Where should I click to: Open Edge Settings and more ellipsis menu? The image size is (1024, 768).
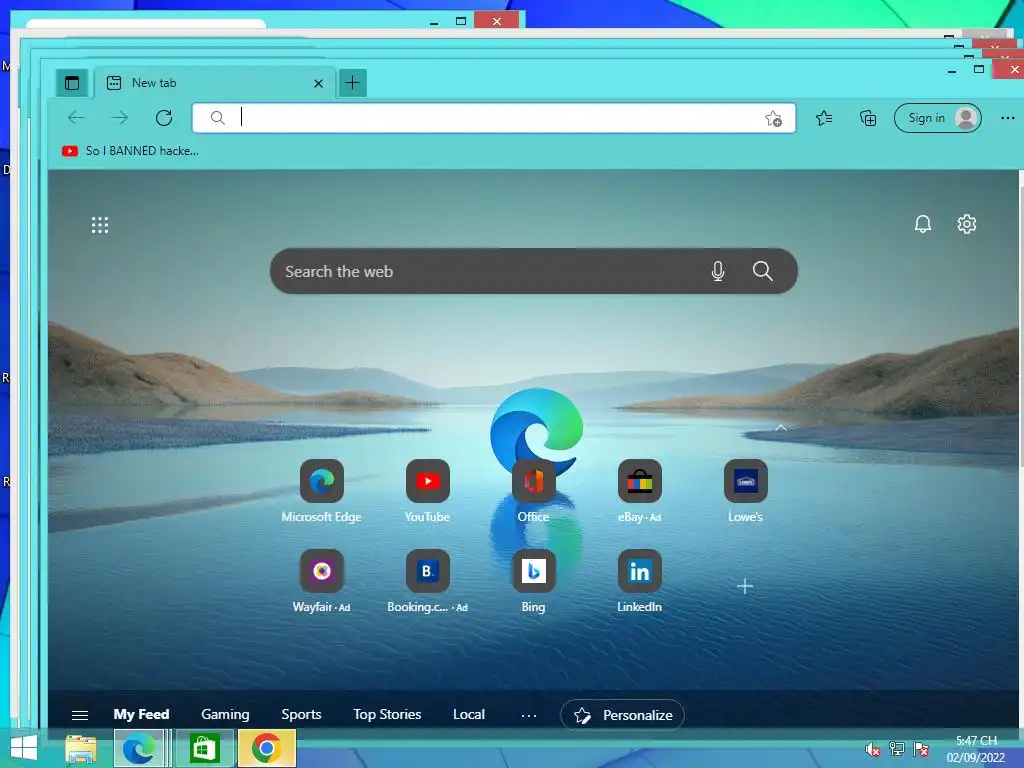pyautogui.click(x=1008, y=118)
